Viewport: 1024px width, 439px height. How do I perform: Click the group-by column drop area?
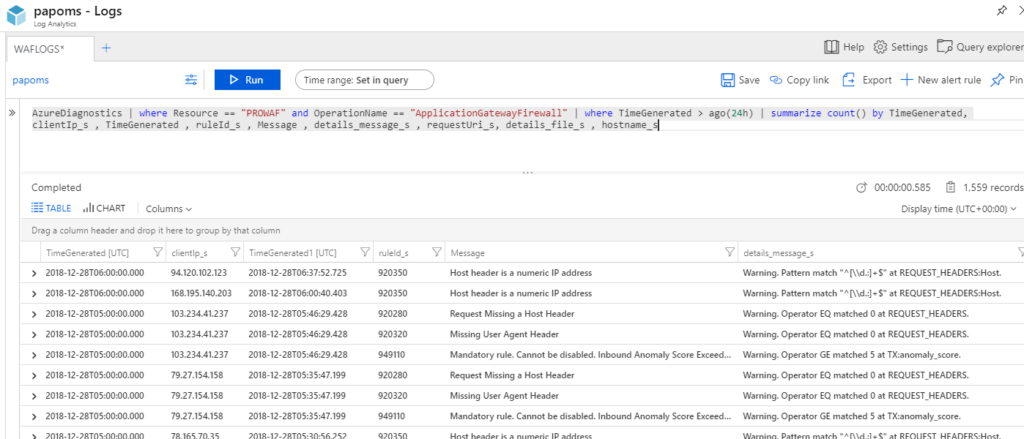522,231
